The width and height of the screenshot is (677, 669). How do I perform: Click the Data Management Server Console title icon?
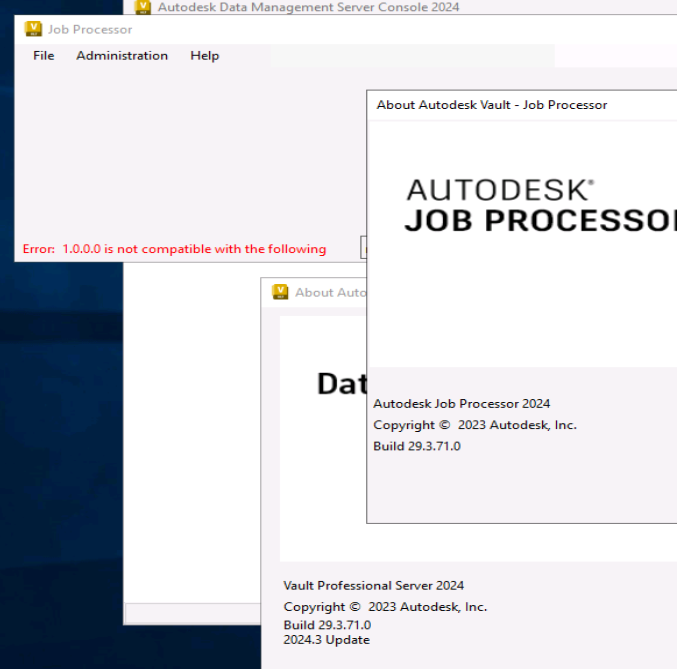click(143, 7)
